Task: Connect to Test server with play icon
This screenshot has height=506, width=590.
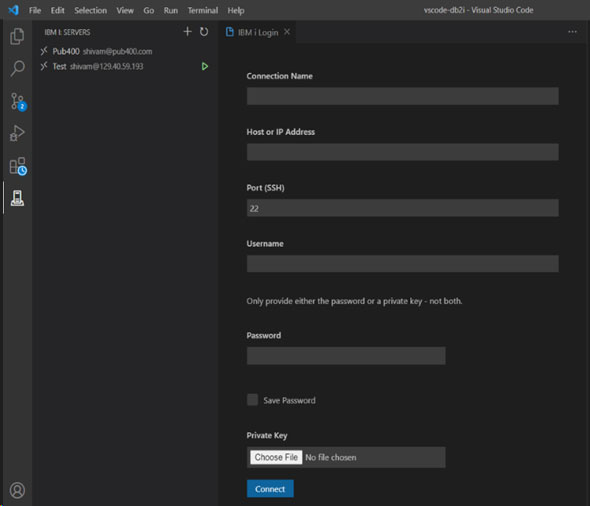Action: (x=205, y=67)
